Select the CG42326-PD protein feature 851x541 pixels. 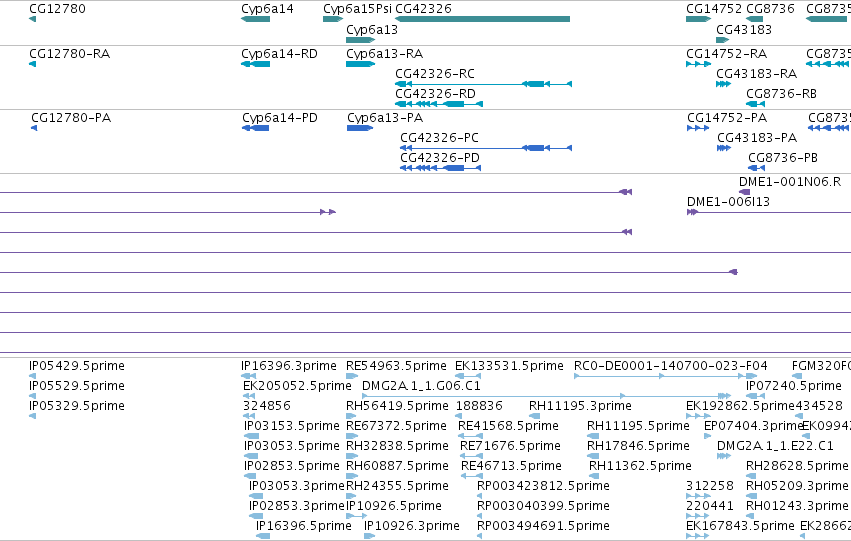click(440, 168)
